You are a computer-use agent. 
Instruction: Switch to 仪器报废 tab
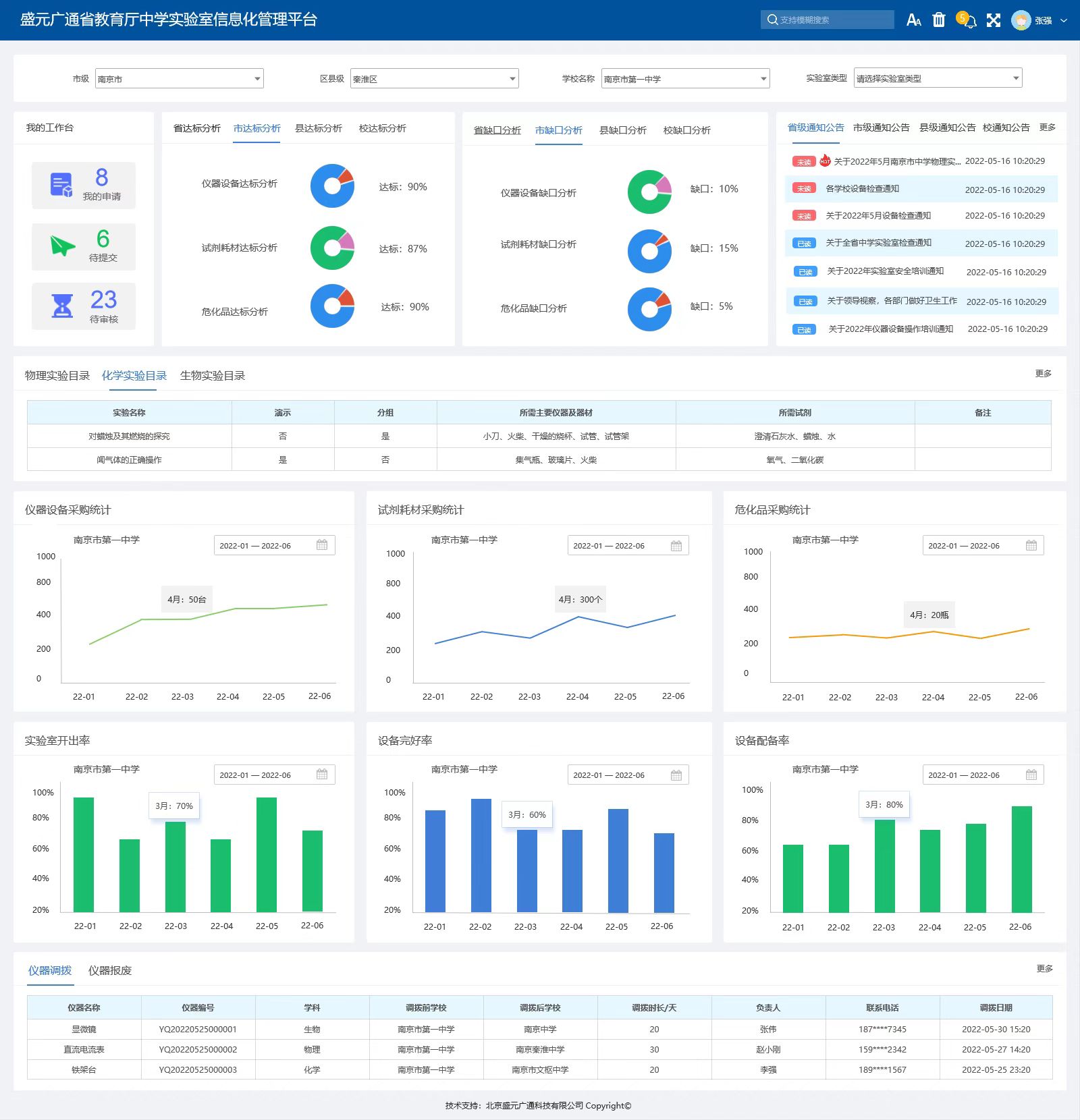110,970
